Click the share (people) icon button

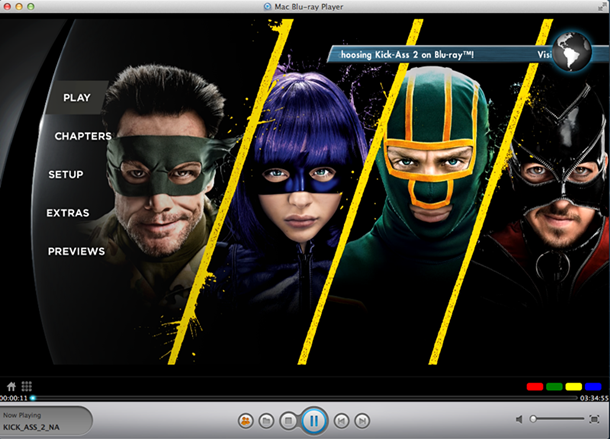[245, 421]
